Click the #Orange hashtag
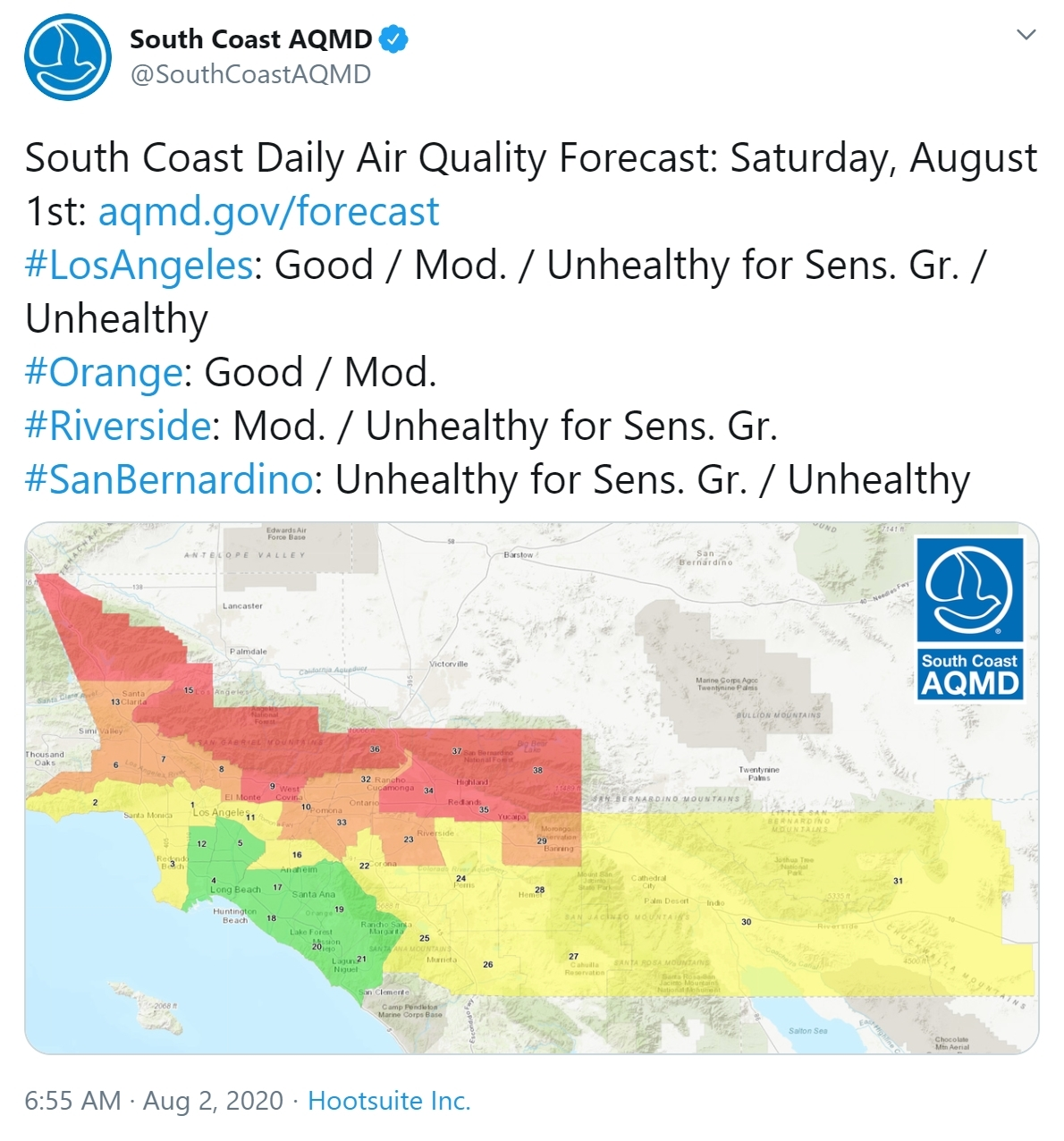 [104, 373]
